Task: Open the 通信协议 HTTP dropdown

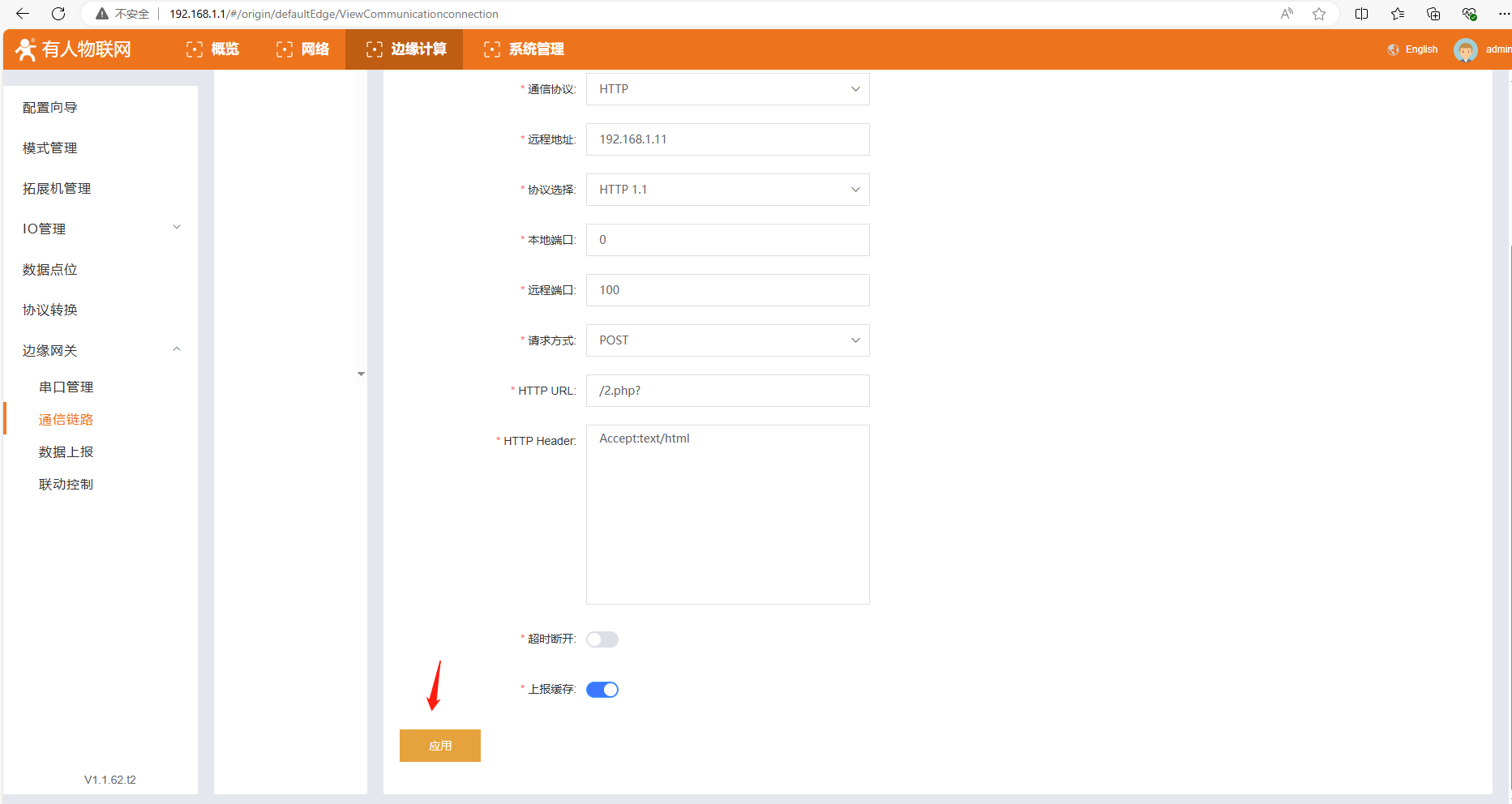Action: coord(727,89)
